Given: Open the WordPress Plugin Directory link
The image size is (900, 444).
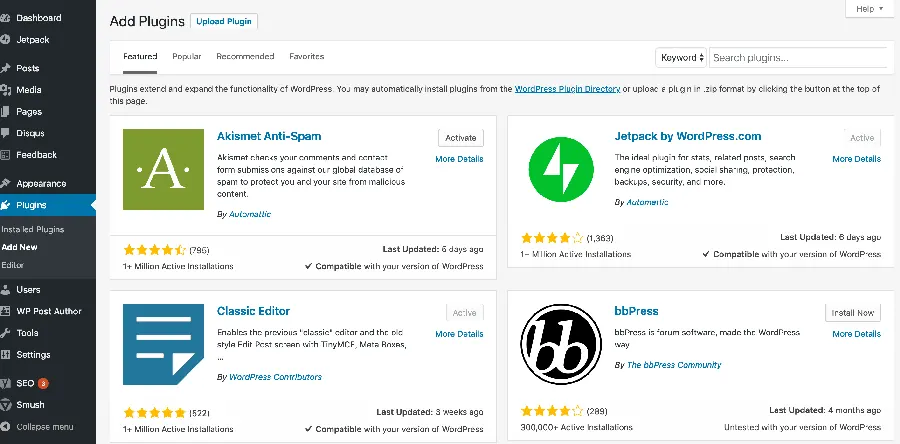Looking at the screenshot, I should click(567, 89).
